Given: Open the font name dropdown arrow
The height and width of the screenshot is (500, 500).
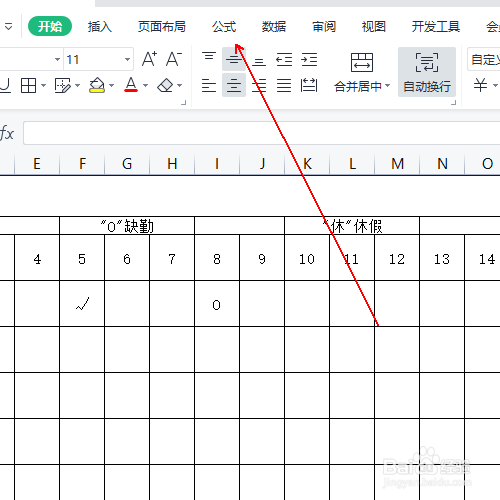Looking at the screenshot, I should 57,59.
